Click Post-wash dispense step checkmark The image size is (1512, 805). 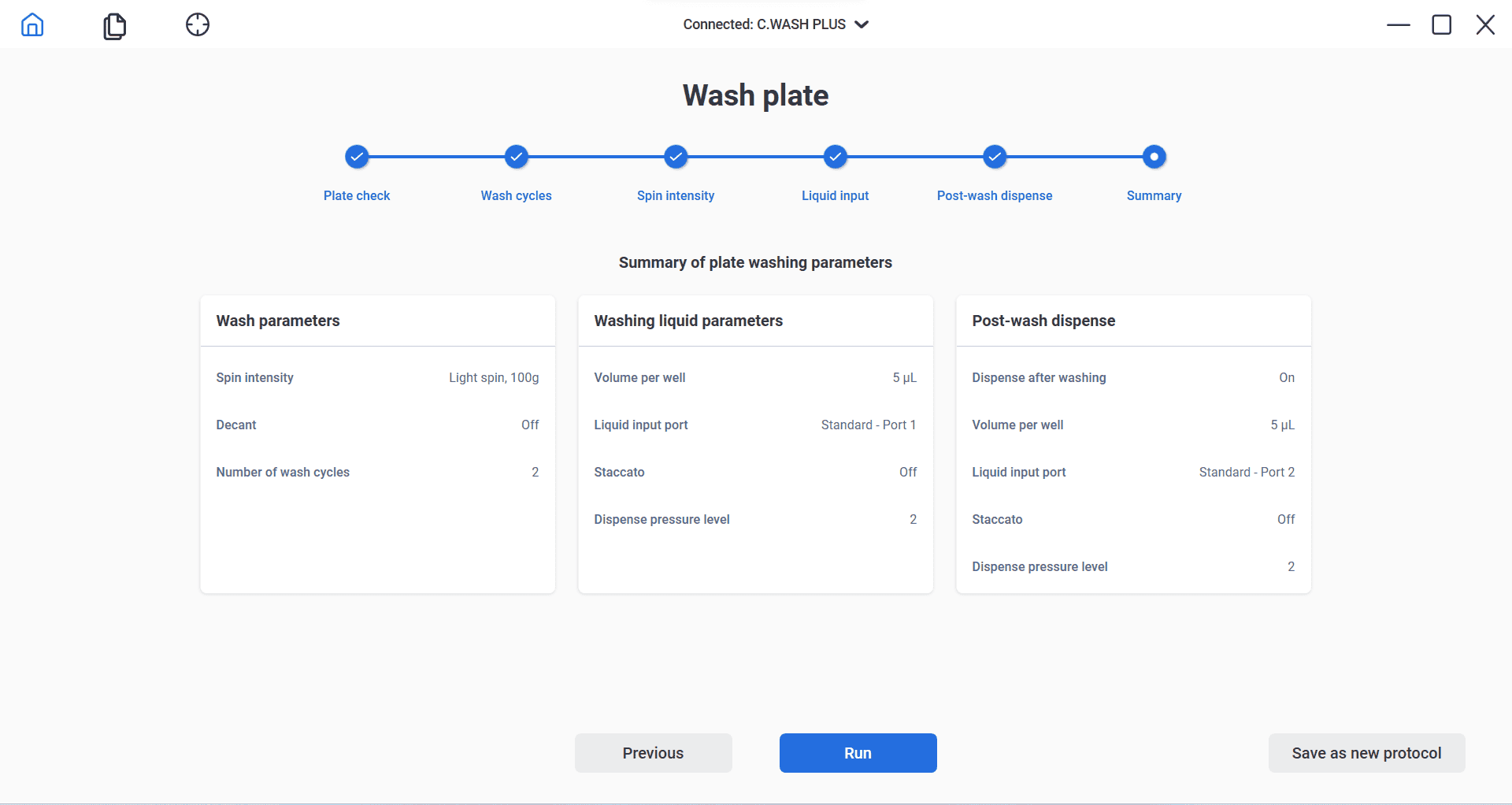[995, 157]
